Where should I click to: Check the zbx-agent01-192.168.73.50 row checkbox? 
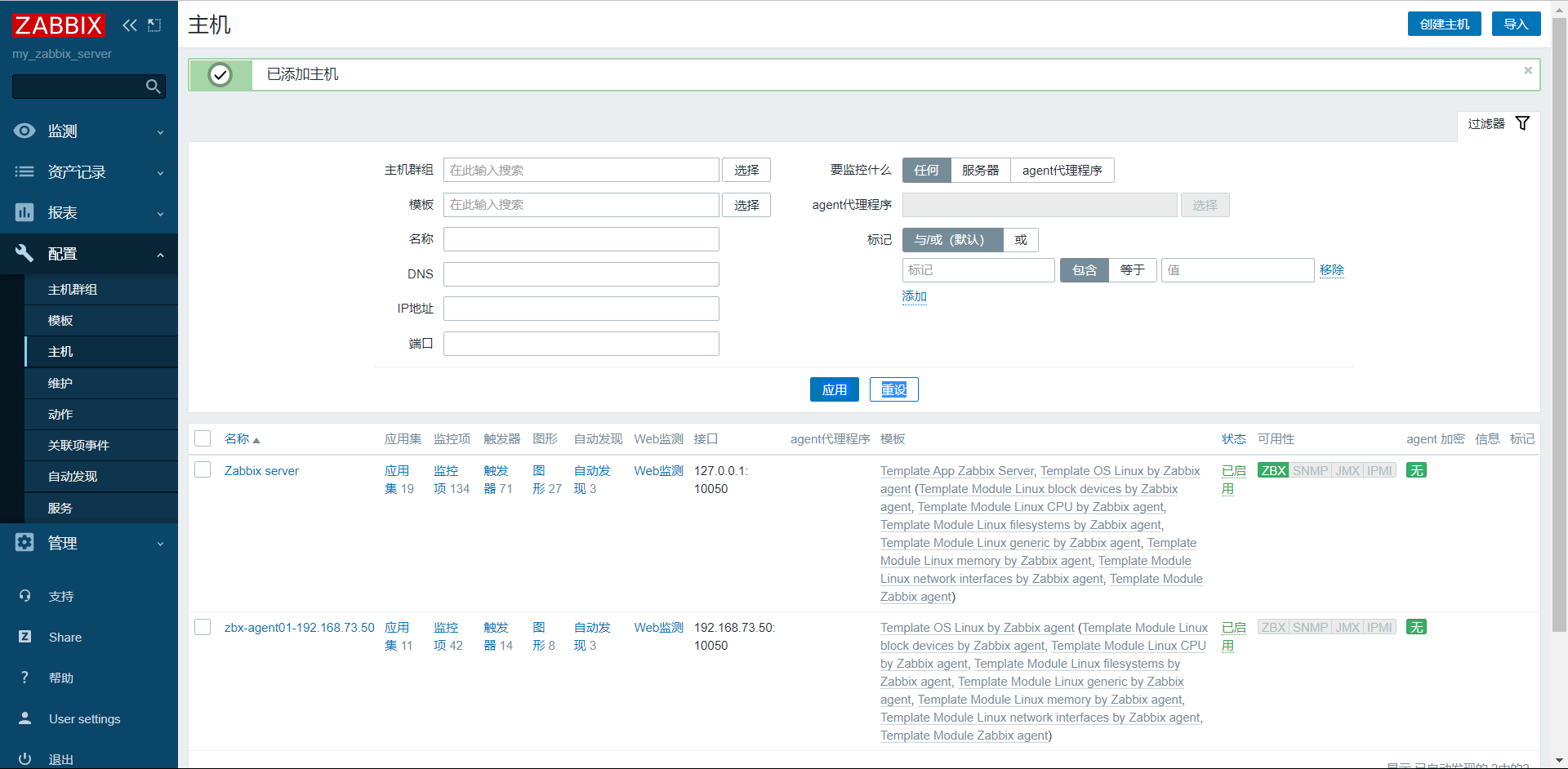[203, 626]
